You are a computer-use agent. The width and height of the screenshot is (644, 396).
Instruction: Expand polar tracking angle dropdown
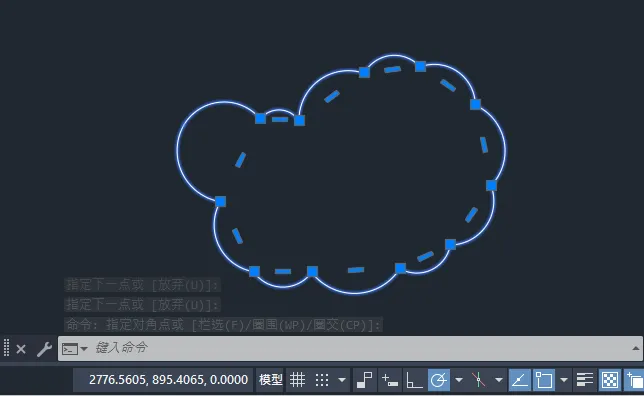[459, 380]
